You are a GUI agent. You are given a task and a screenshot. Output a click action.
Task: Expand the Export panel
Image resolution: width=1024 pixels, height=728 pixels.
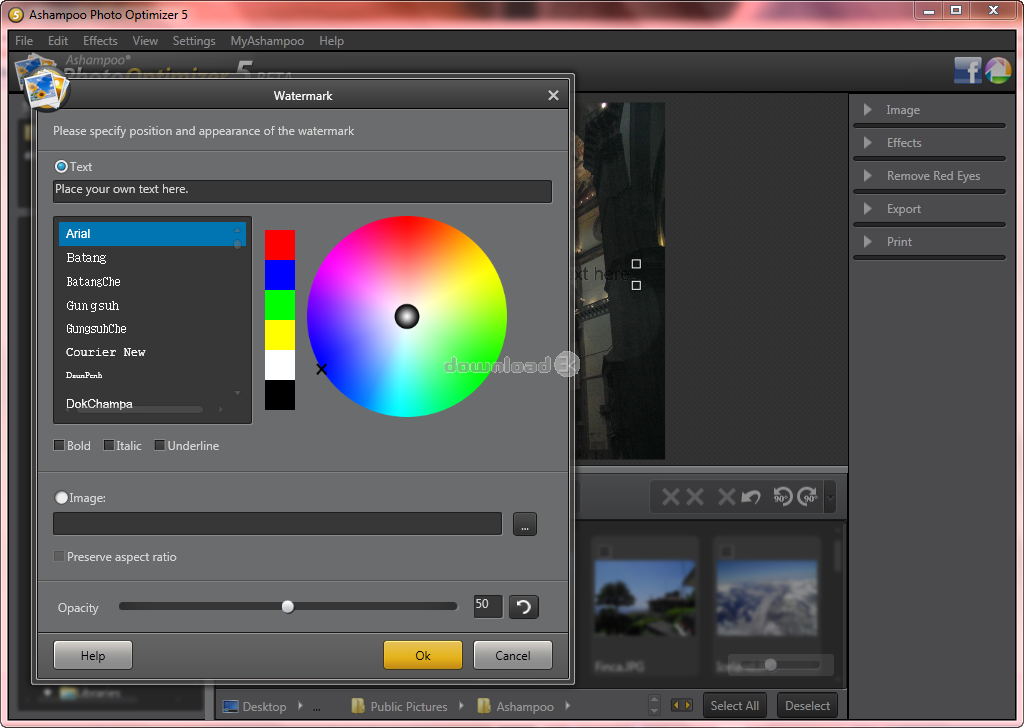[x=868, y=209]
